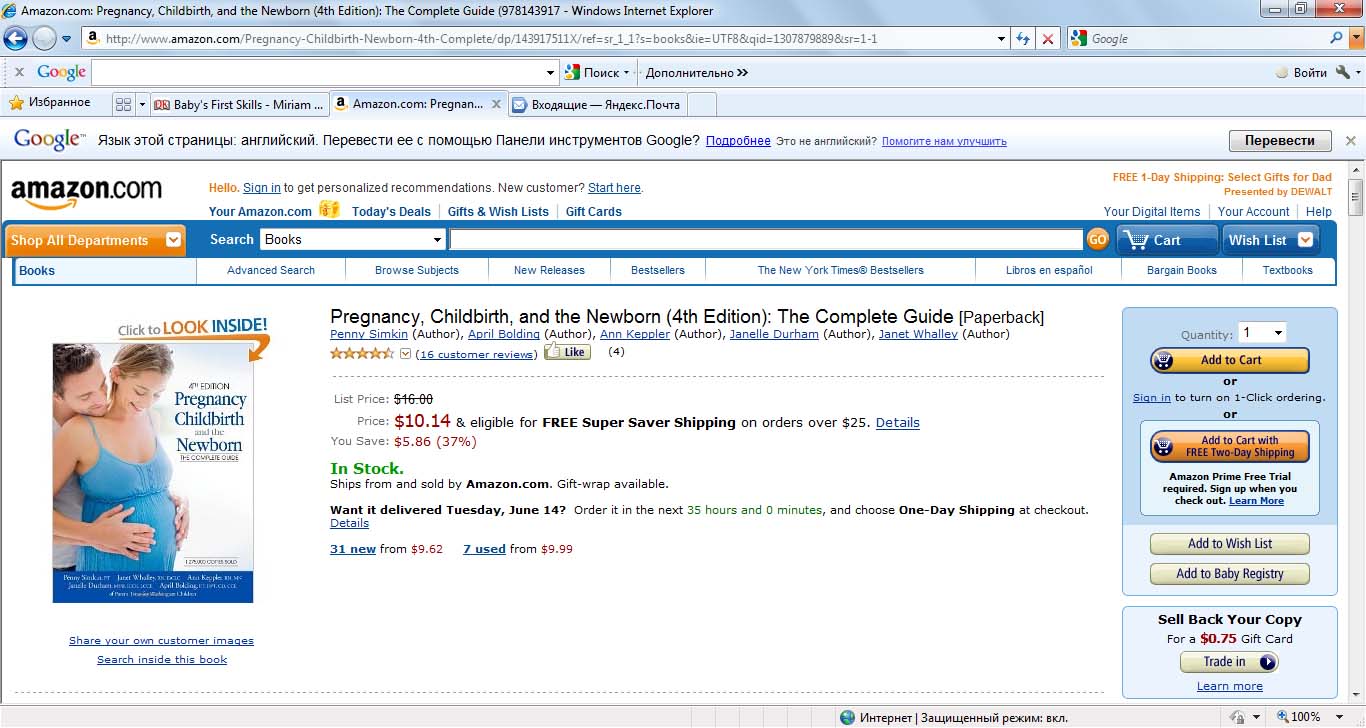Open the Подробнее link in translate bar
This screenshot has width=1366, height=728.
point(738,141)
